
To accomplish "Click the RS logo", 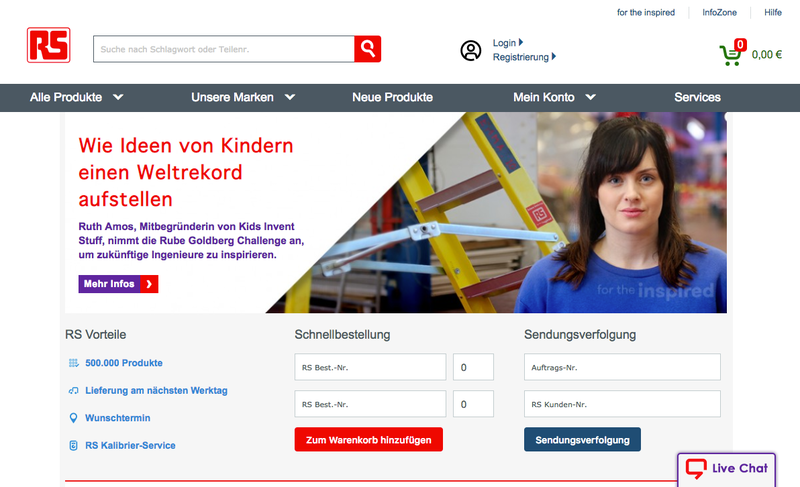I will [x=48, y=45].
